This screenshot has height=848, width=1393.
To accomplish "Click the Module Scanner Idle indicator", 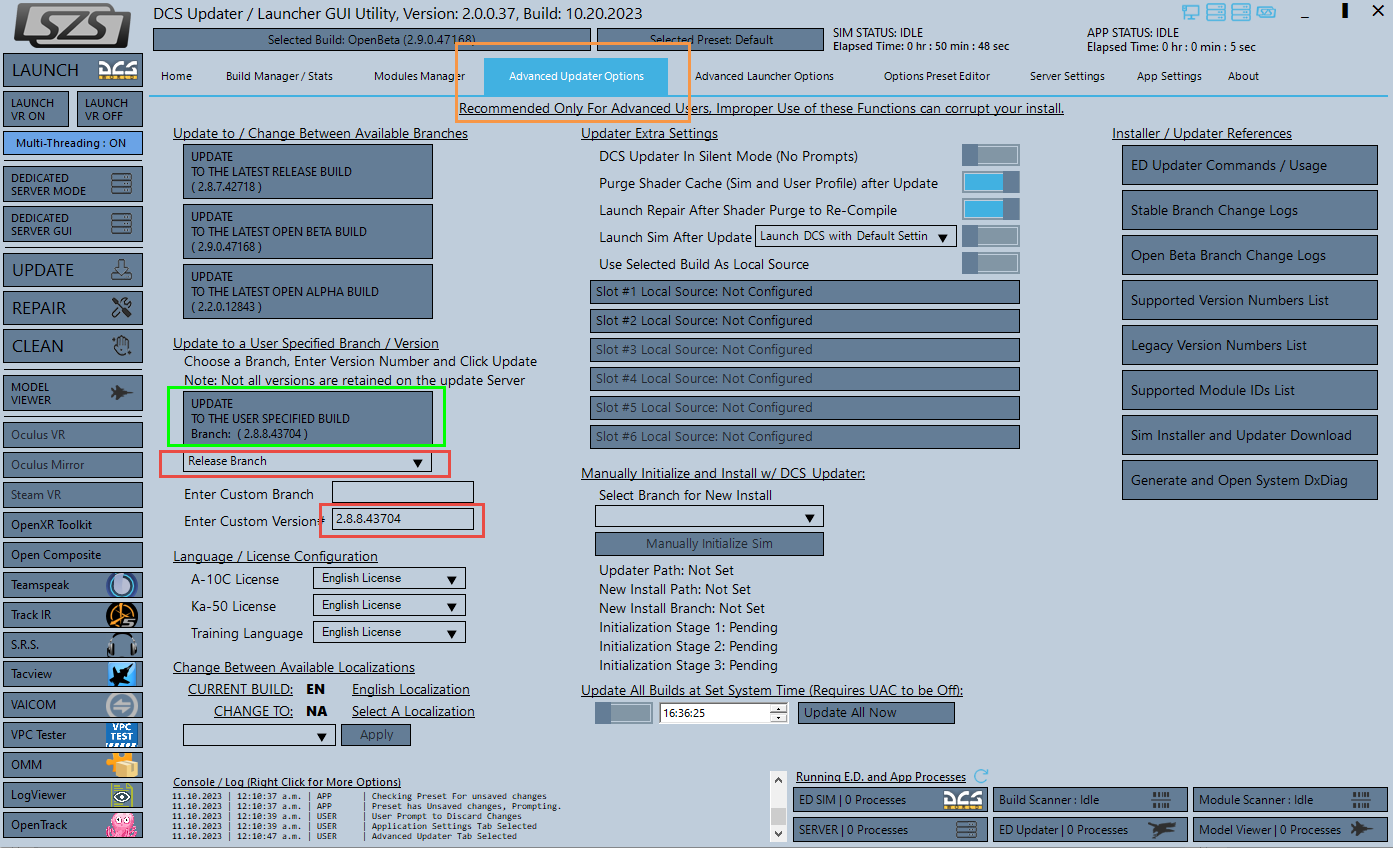I will [1290, 800].
